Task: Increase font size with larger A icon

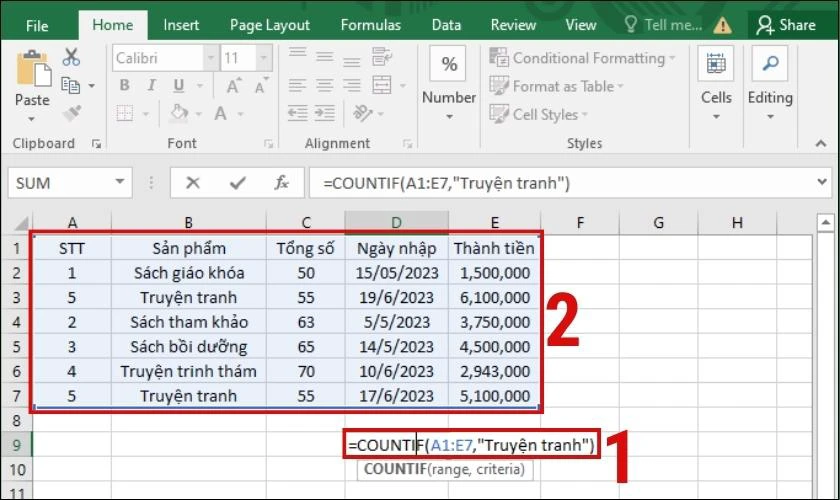Action: tap(234, 85)
